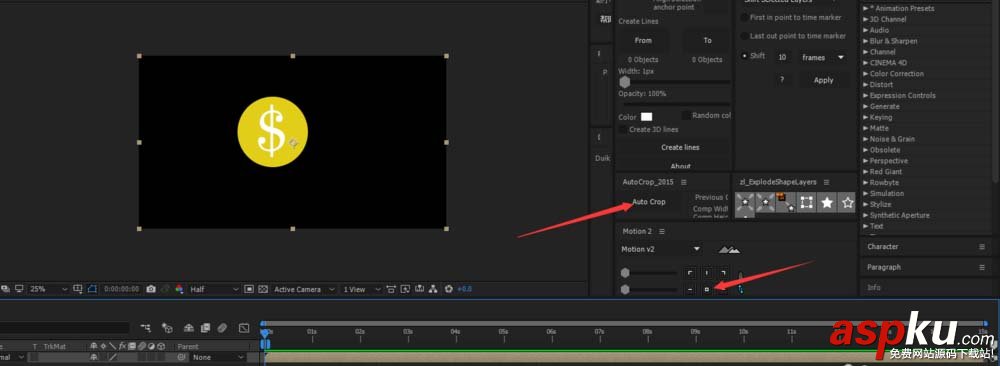The image size is (1000, 366).
Task: Open the Active Camera dropdown
Action: (x=304, y=289)
